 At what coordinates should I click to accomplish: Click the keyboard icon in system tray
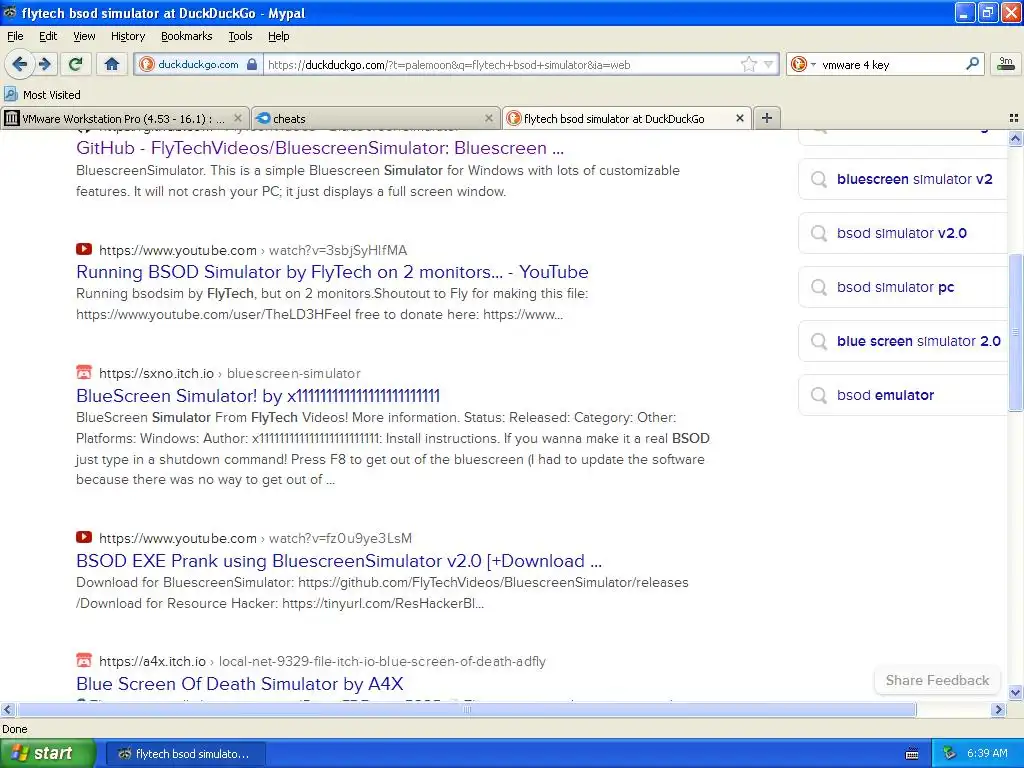[x=912, y=754]
